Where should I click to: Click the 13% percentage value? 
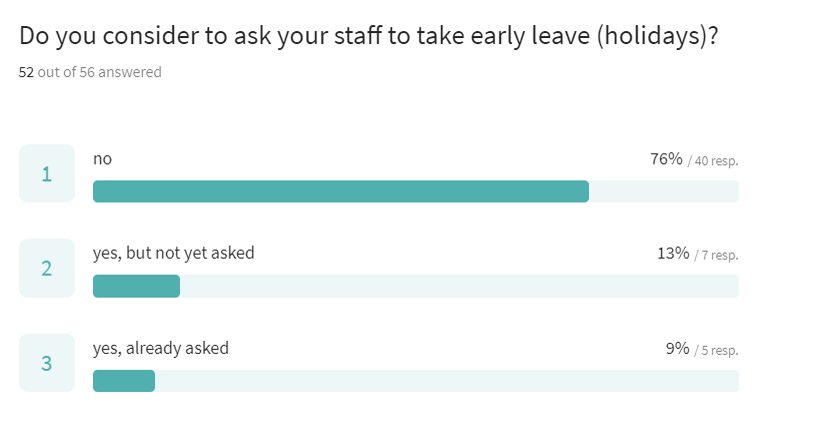pyautogui.click(x=673, y=254)
